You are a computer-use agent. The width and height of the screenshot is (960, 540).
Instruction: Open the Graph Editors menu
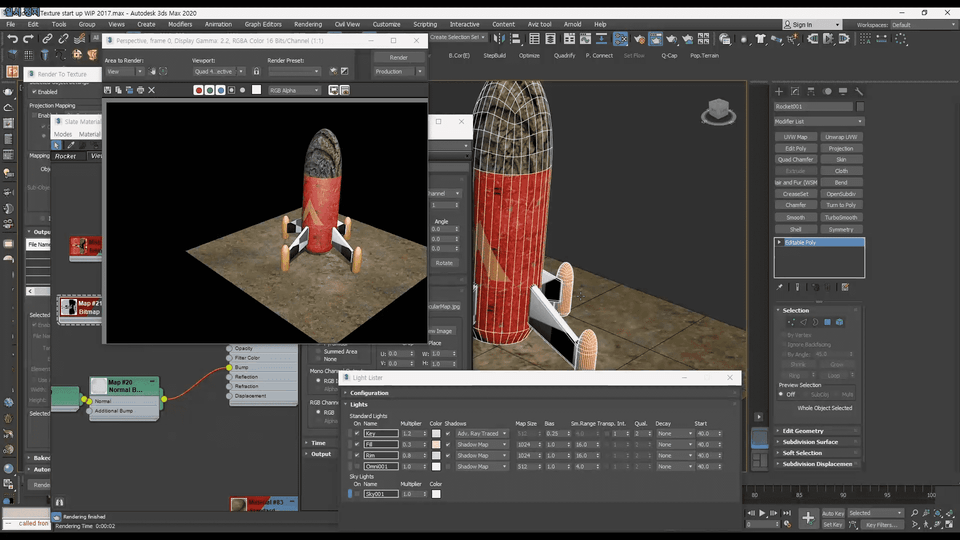264,24
